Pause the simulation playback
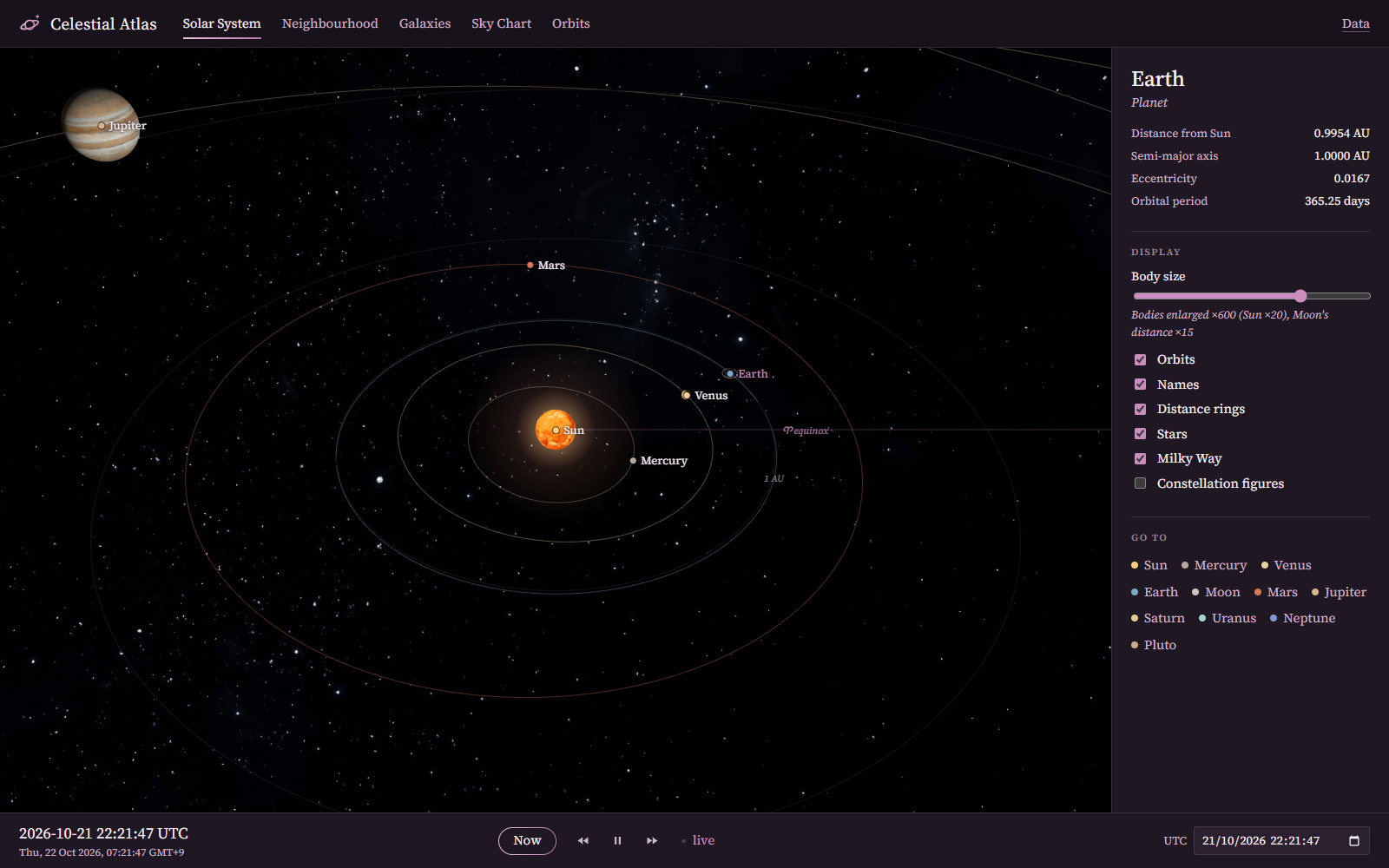The height and width of the screenshot is (868, 1389). (617, 840)
